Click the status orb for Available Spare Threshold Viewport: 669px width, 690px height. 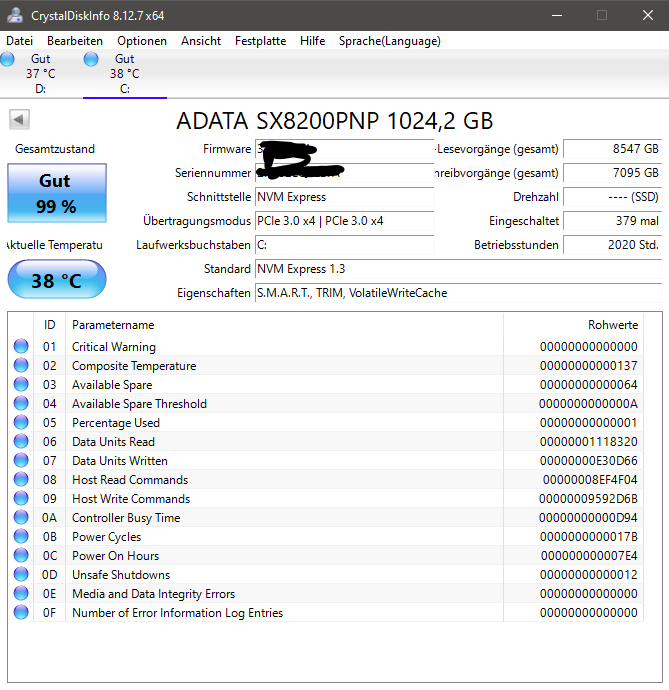(21, 403)
